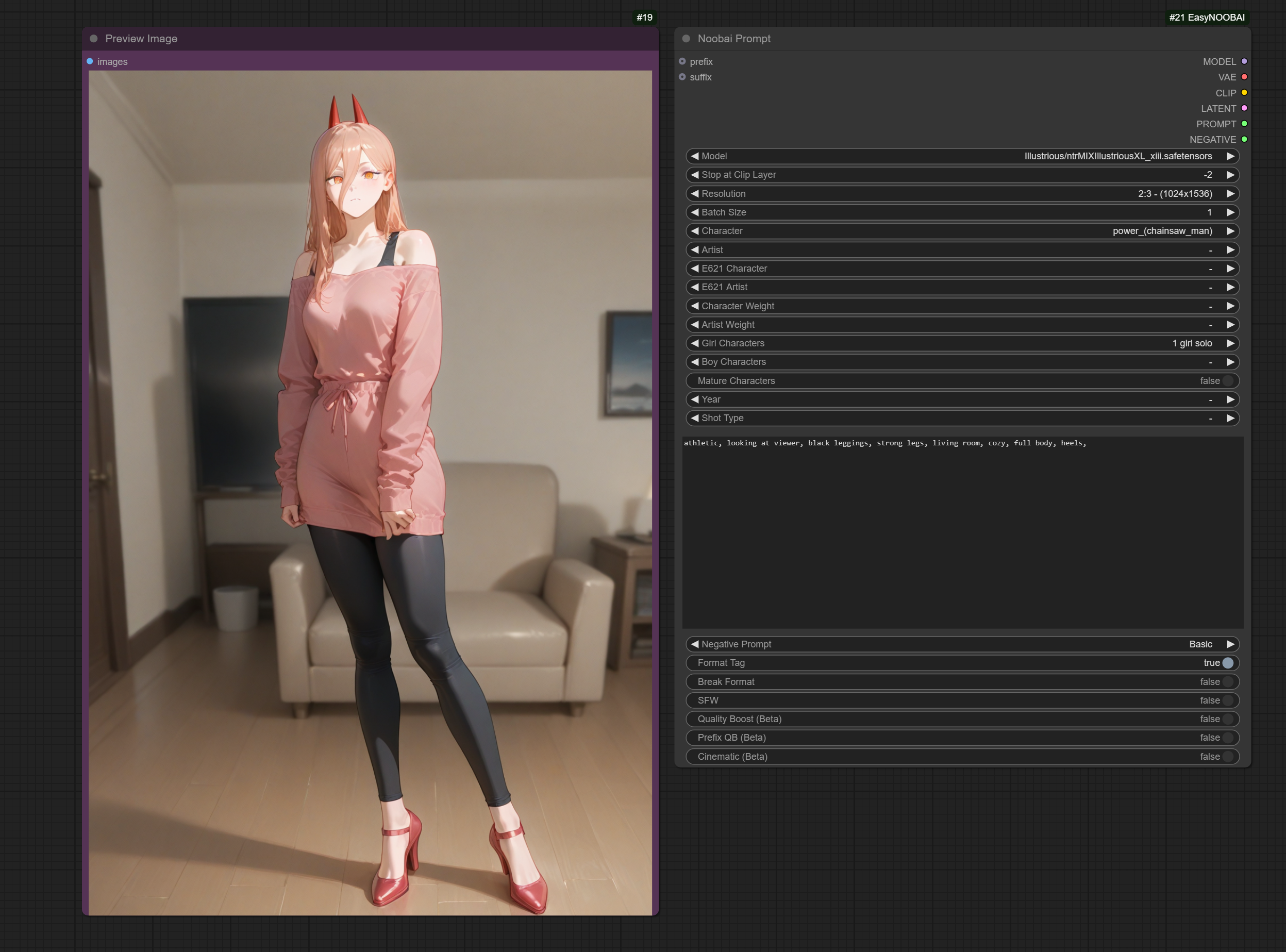
Task: Click the generated preview image
Action: (370, 493)
